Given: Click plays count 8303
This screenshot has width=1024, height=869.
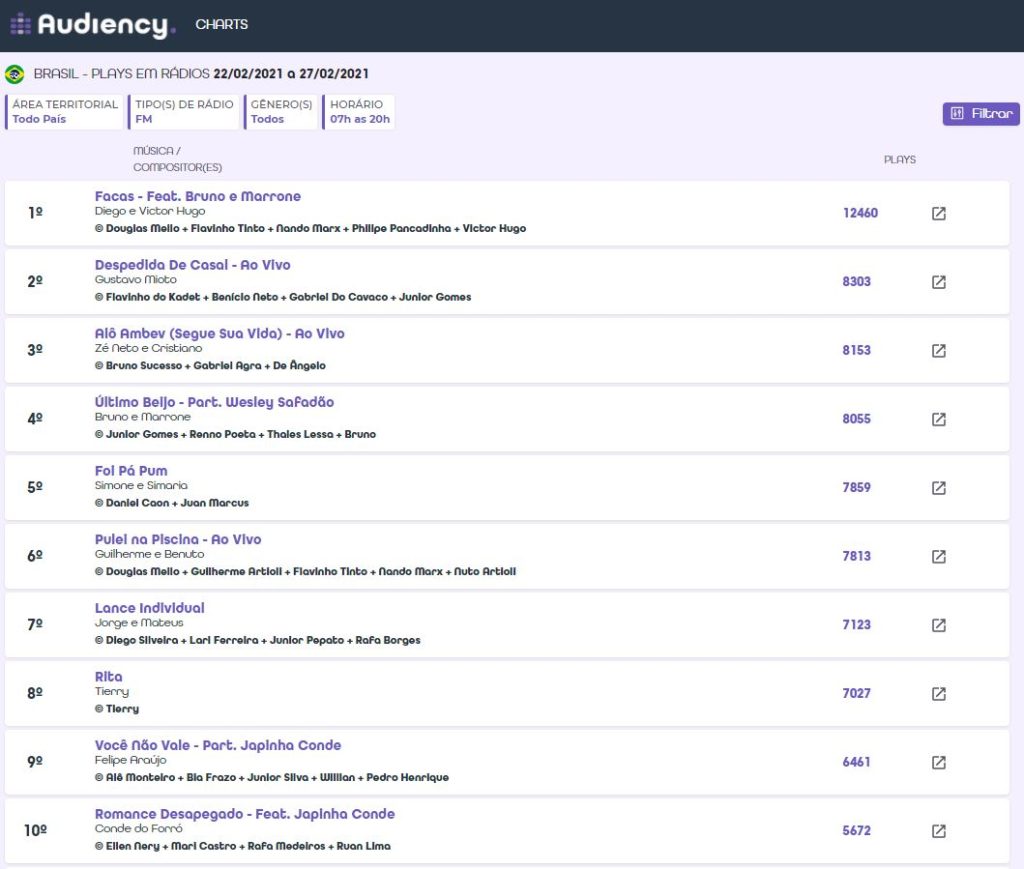Looking at the screenshot, I should [856, 281].
